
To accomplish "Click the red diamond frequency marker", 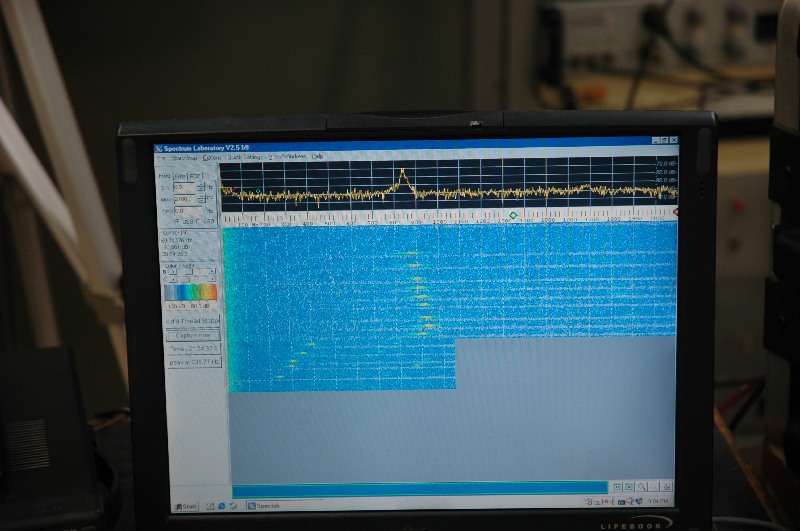I will [x=676, y=212].
